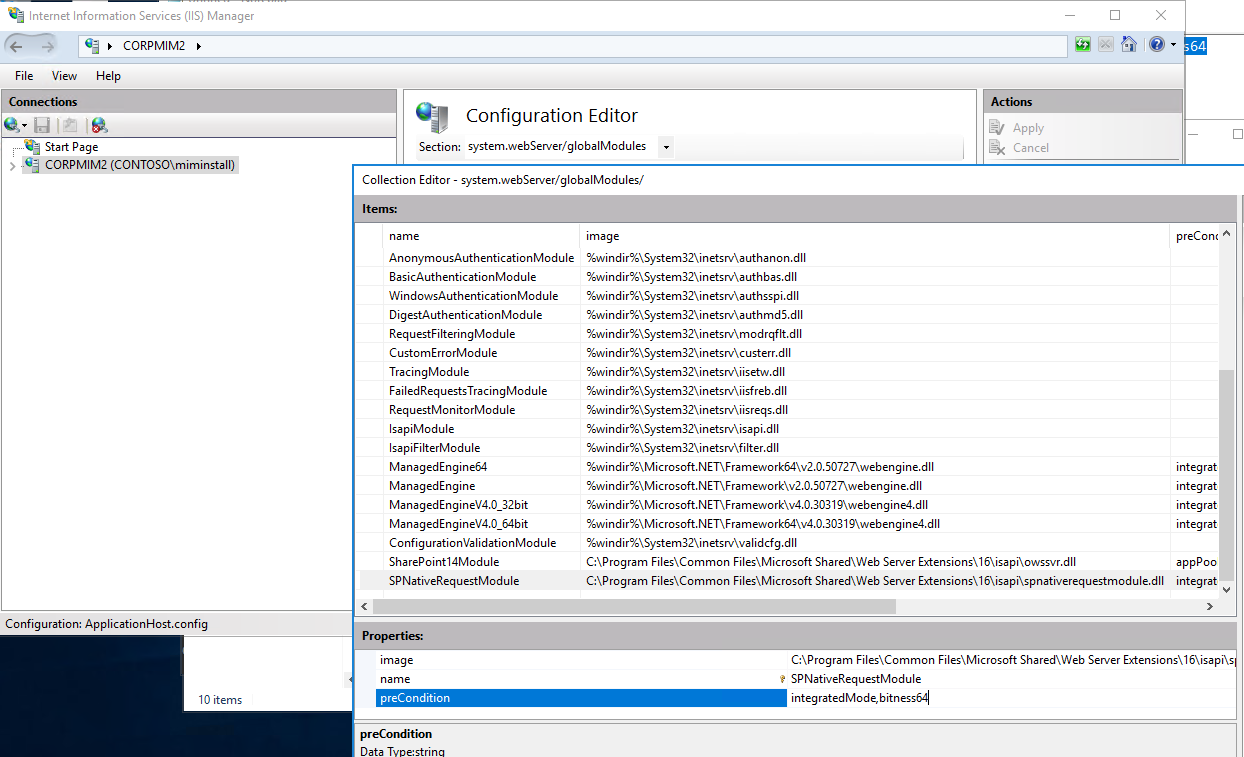Click the Cancel icon in Actions pane

(996, 147)
